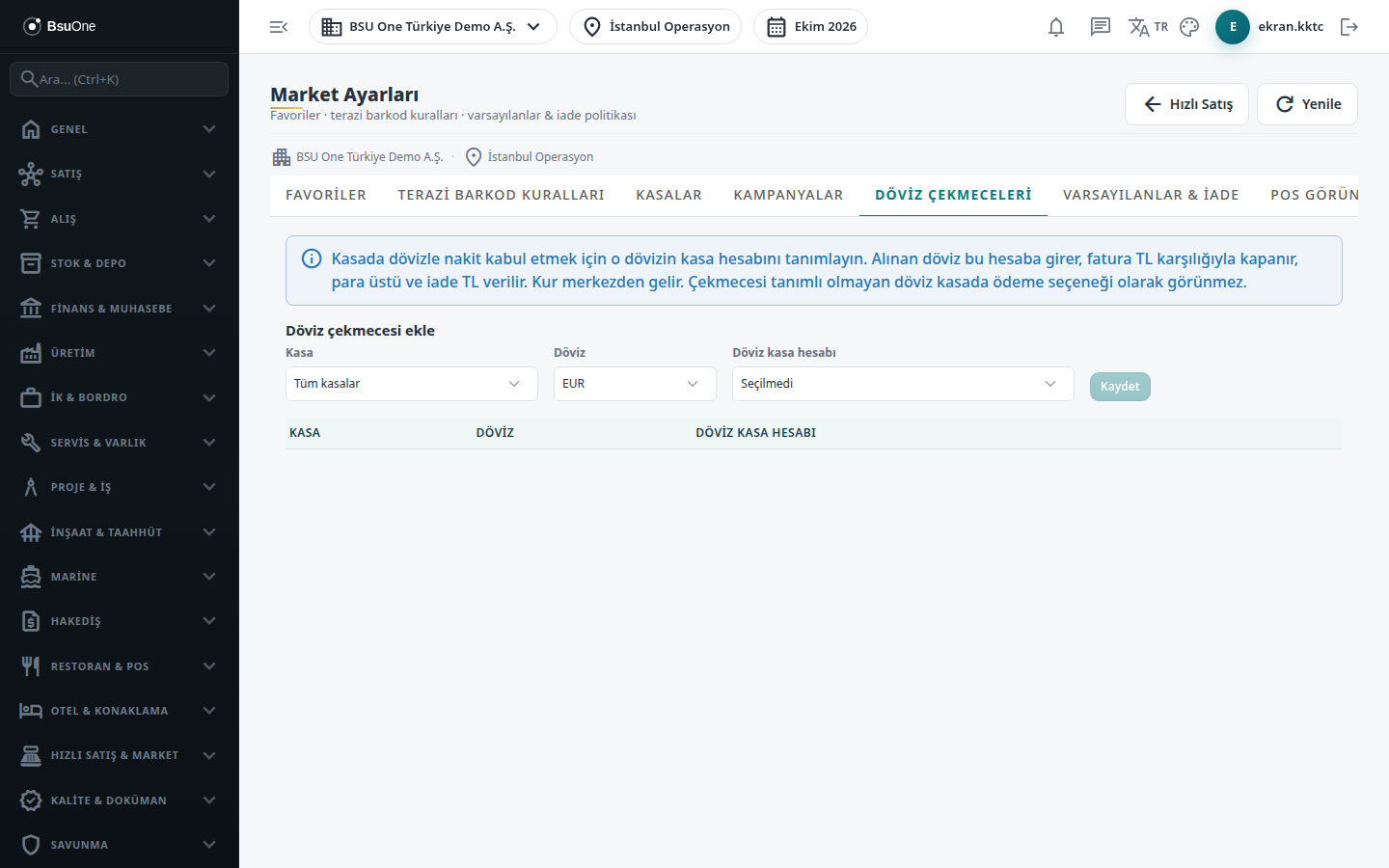Viewport: 1389px width, 868px height.
Task: Open the Döviz dropdown showing EUR
Action: (x=635, y=384)
